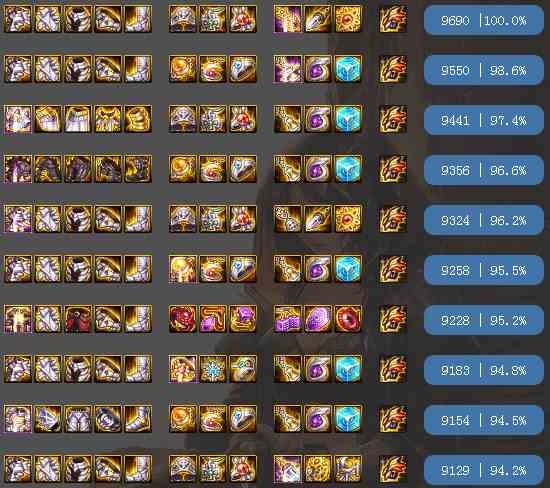Click the purple snake bracelet icon in 9228 row

pos(213,319)
